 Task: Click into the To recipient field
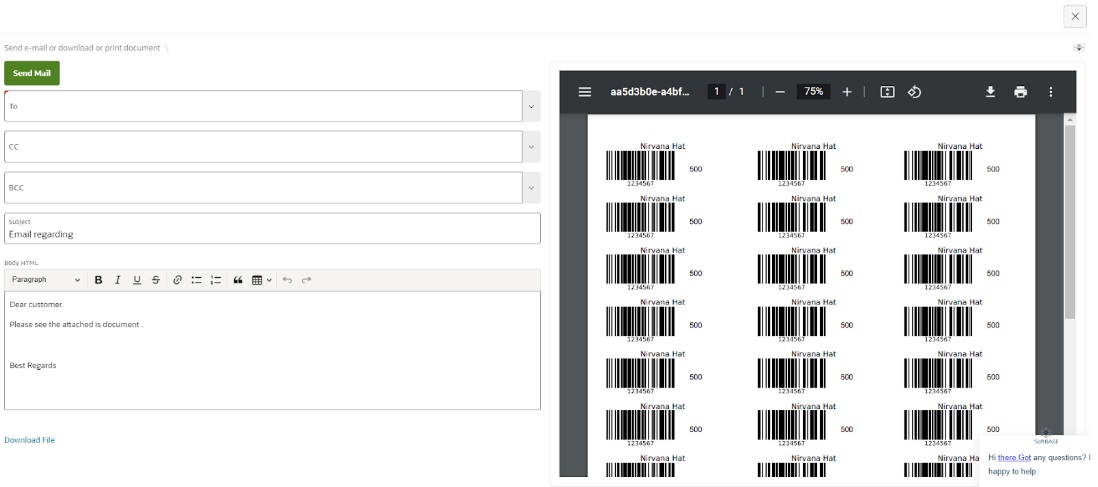coord(263,107)
